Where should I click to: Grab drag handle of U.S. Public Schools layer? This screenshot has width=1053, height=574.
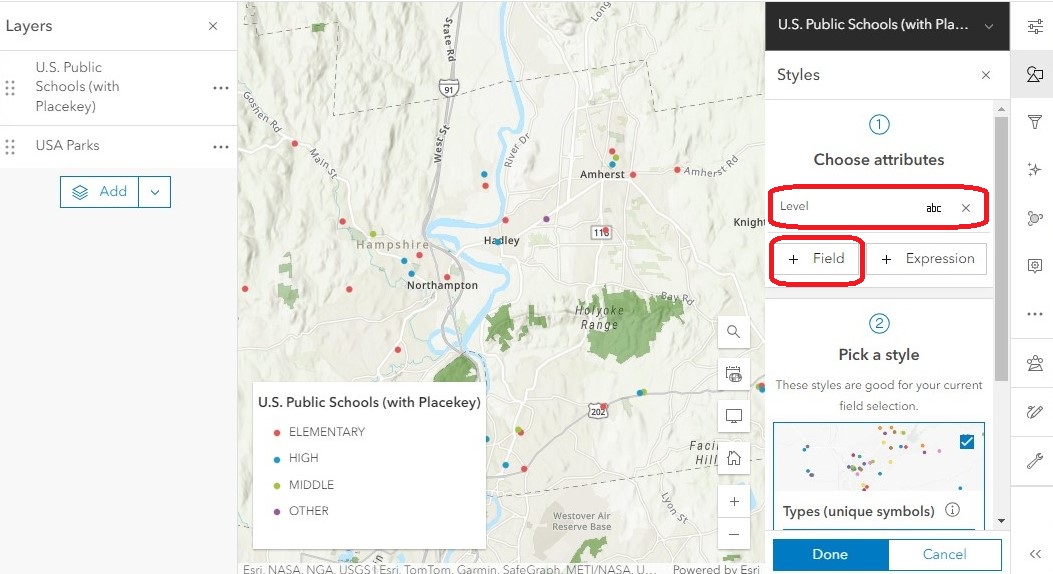coord(10,88)
